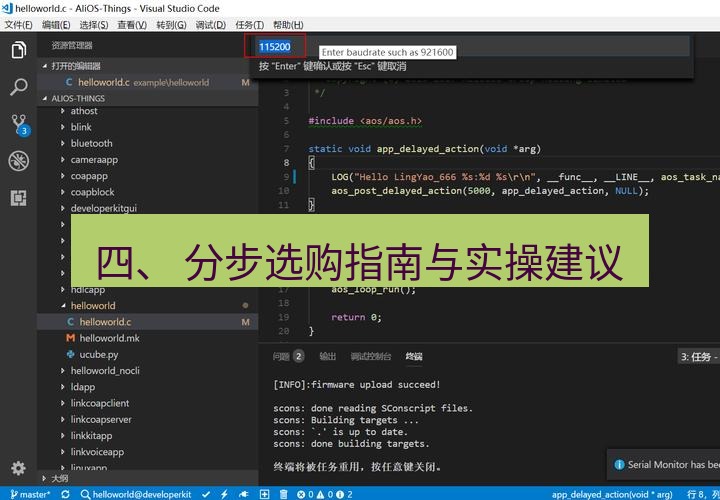Viewport: 720px width, 500px height.
Task: Click the #include <aos/aos.h> code line
Action: [365, 121]
